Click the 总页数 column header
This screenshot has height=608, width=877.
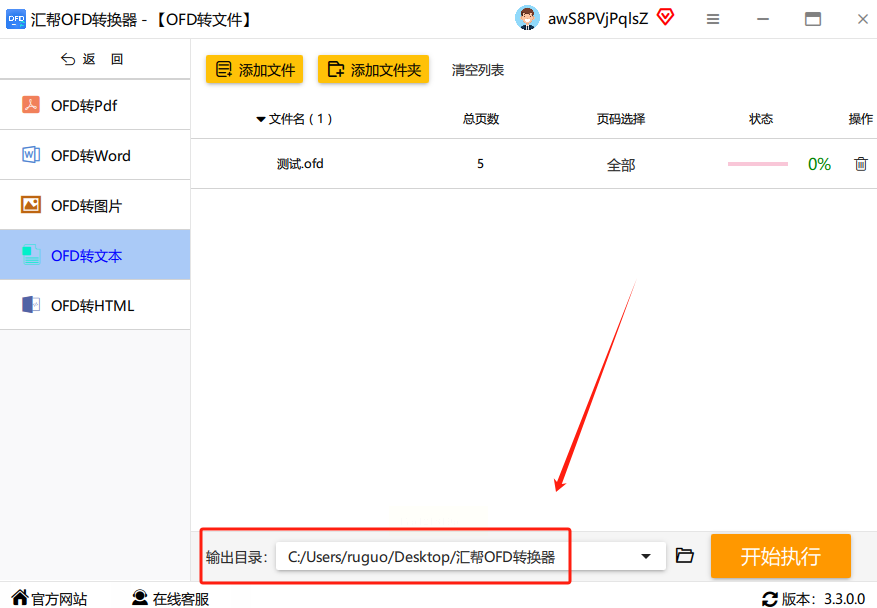481,119
